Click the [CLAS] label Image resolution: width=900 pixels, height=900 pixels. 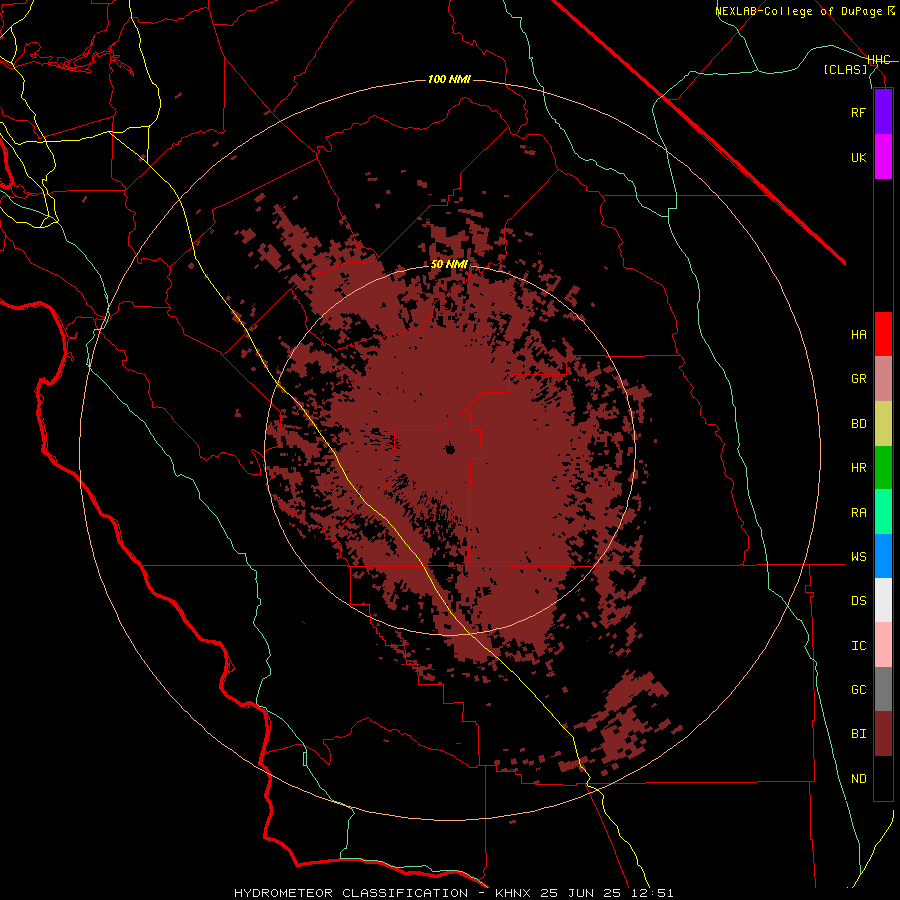[845, 69]
